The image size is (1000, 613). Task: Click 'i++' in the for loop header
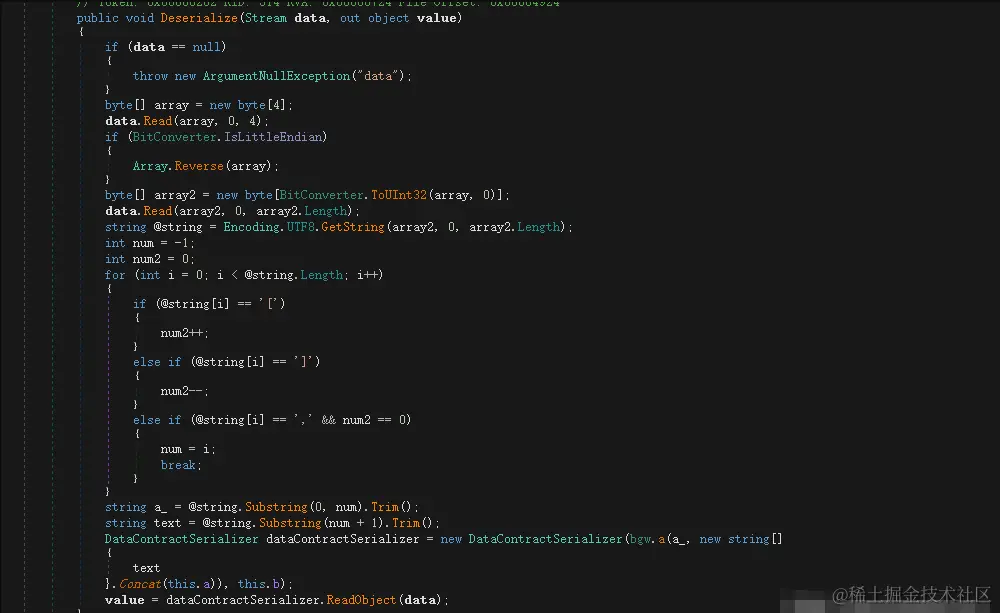pos(367,275)
